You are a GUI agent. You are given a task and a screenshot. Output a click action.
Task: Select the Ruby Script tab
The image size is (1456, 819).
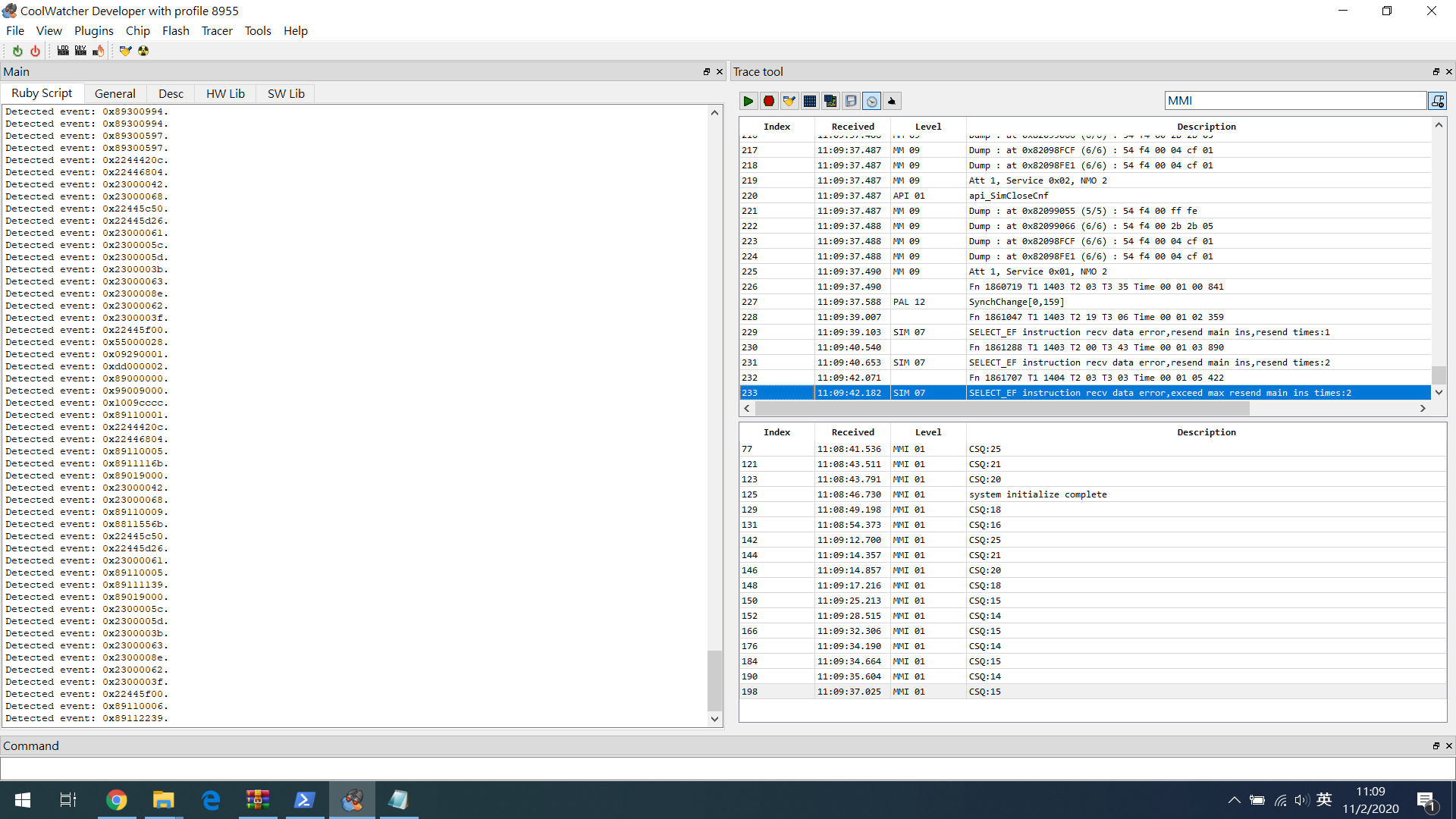click(42, 93)
